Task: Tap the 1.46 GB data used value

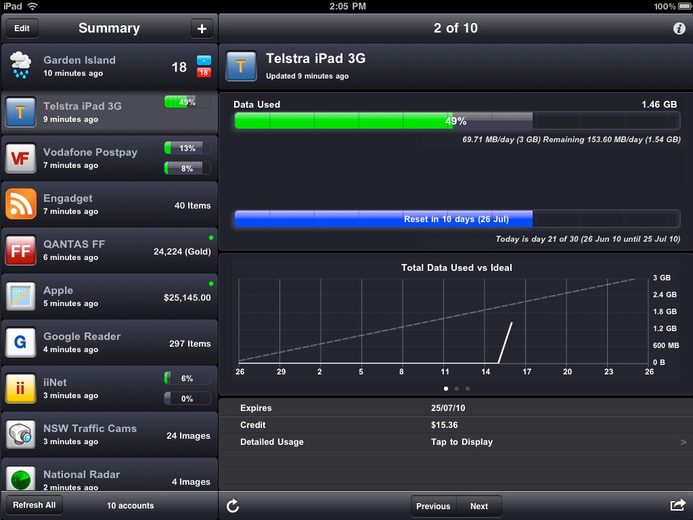Action: (x=659, y=104)
